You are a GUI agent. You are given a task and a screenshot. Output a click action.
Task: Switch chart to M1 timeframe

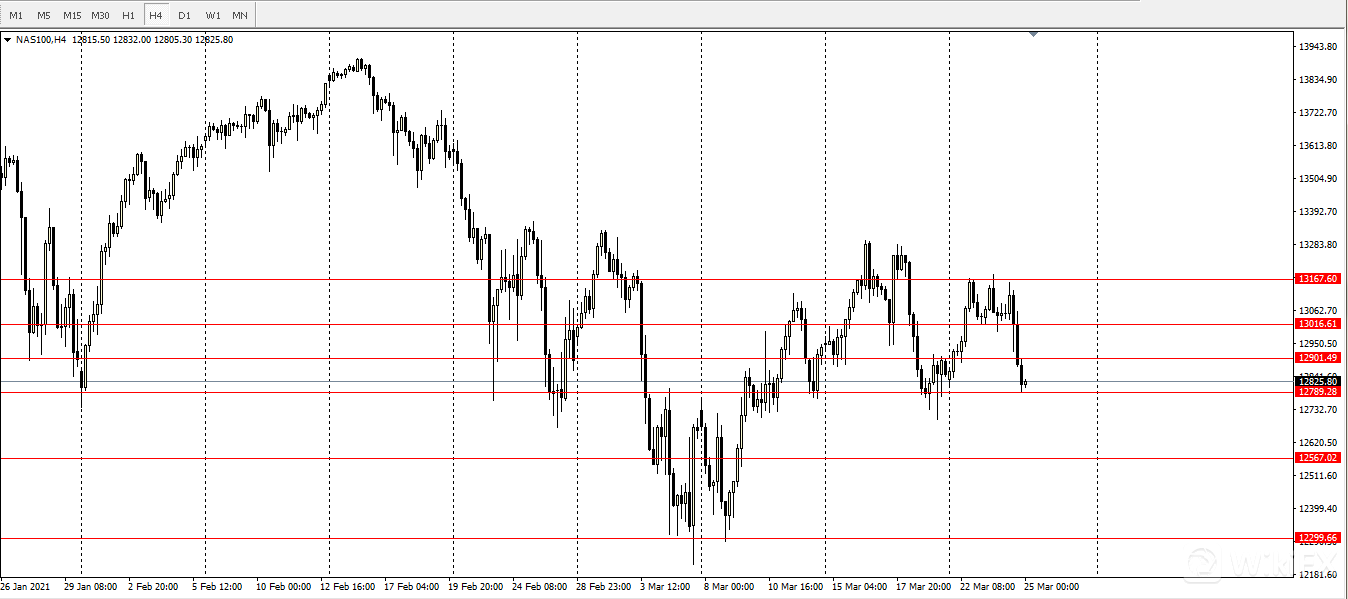16,15
